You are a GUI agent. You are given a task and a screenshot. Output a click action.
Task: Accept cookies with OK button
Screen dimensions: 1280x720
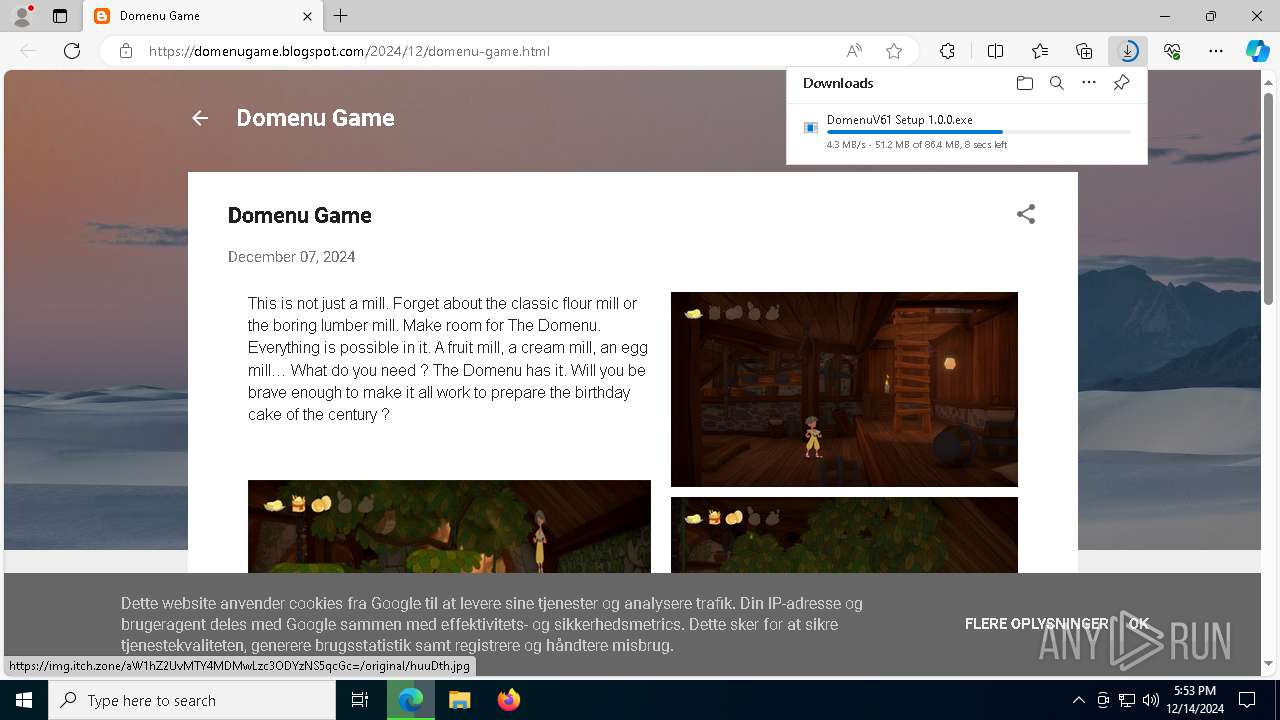pyautogui.click(x=1139, y=624)
